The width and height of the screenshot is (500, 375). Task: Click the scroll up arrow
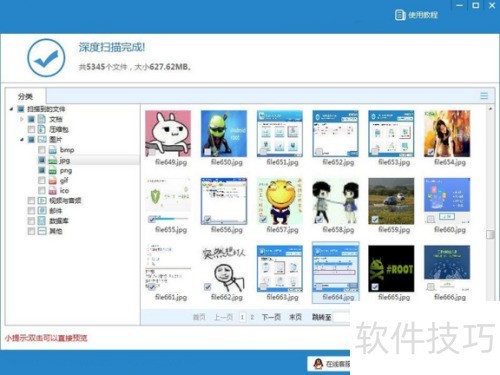(x=490, y=109)
